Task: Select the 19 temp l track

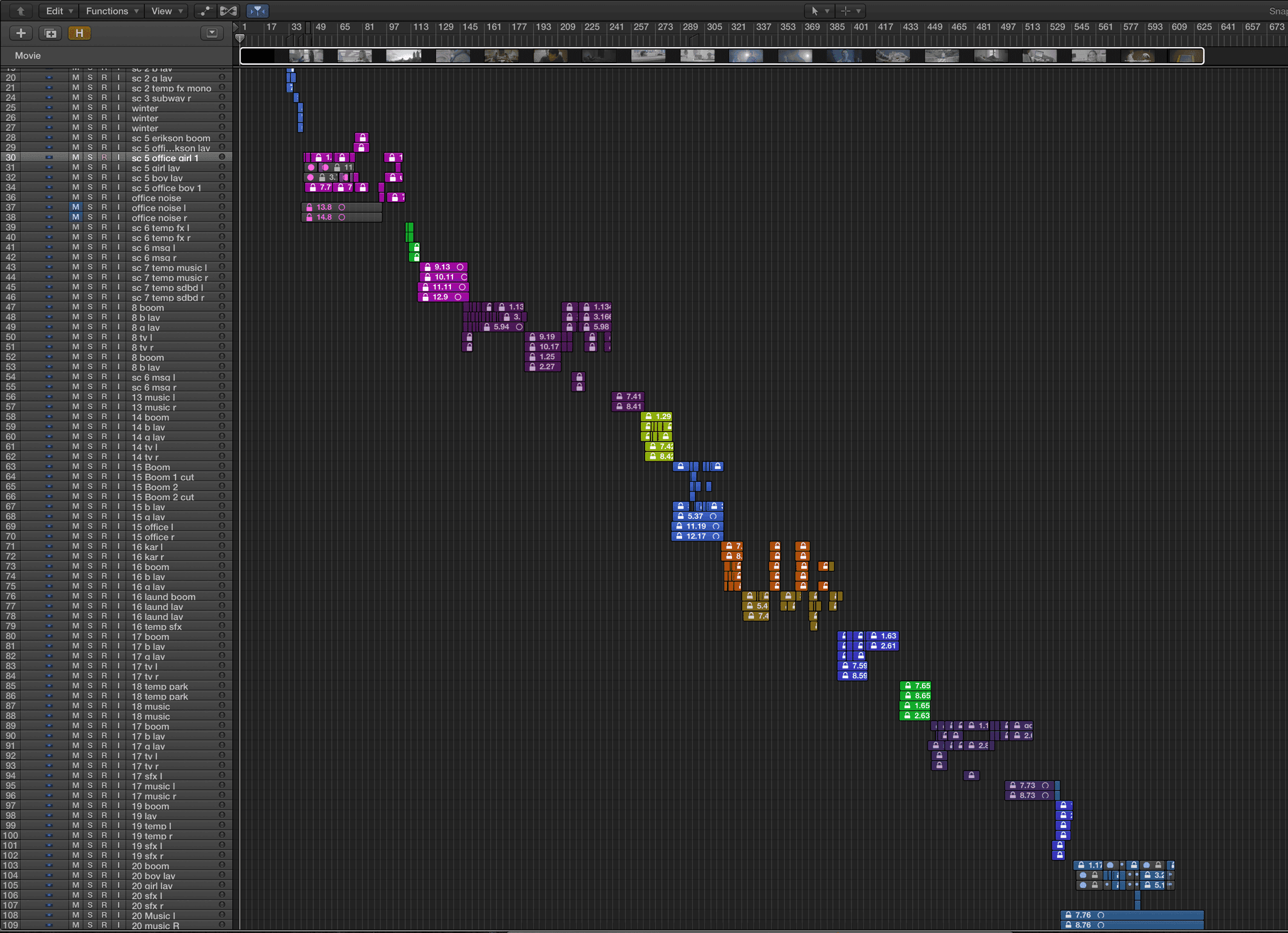Action: pos(116,826)
